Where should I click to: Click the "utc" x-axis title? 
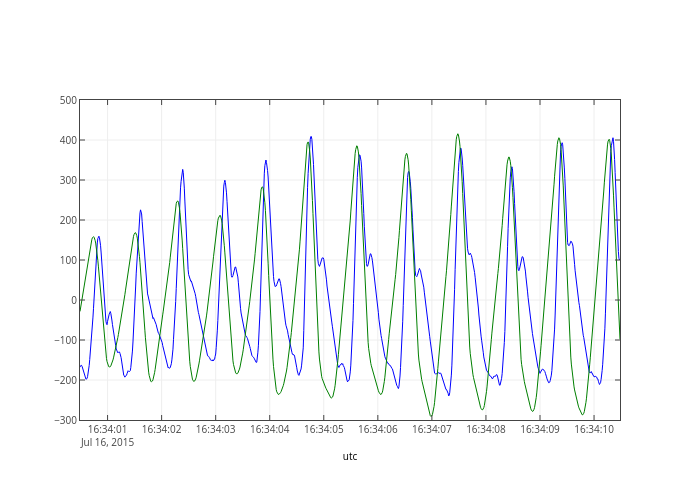[349, 456]
